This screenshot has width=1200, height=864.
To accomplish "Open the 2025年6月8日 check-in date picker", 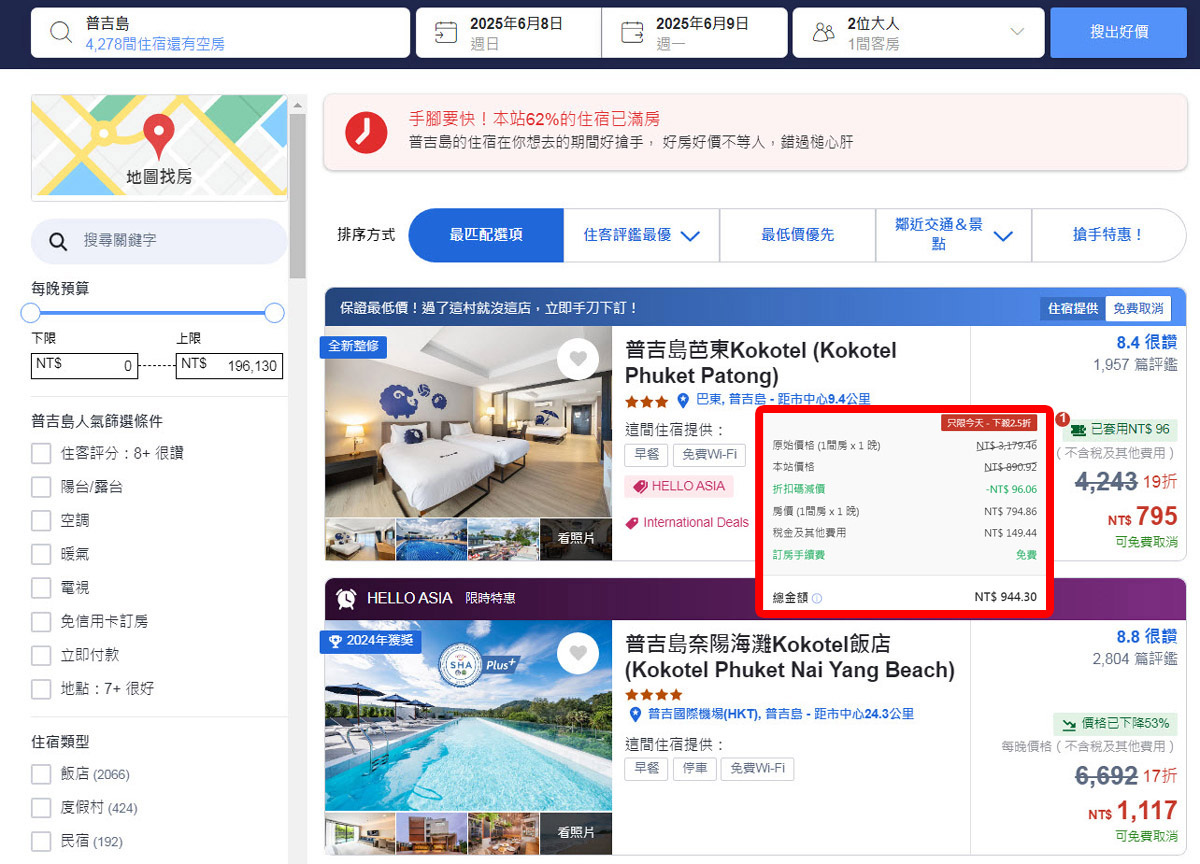I will tap(508, 33).
